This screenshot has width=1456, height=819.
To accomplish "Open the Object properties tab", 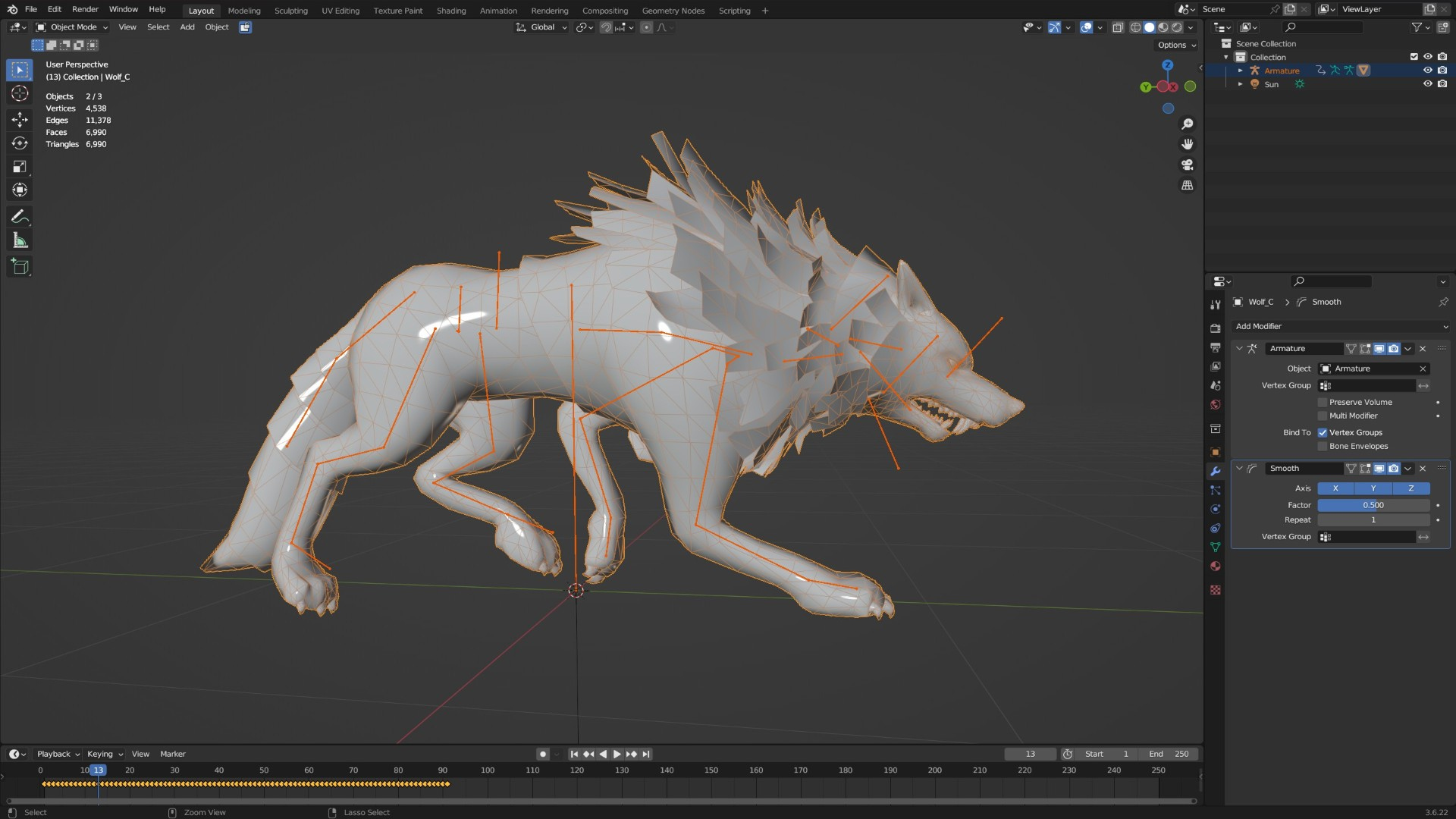I will [1216, 452].
